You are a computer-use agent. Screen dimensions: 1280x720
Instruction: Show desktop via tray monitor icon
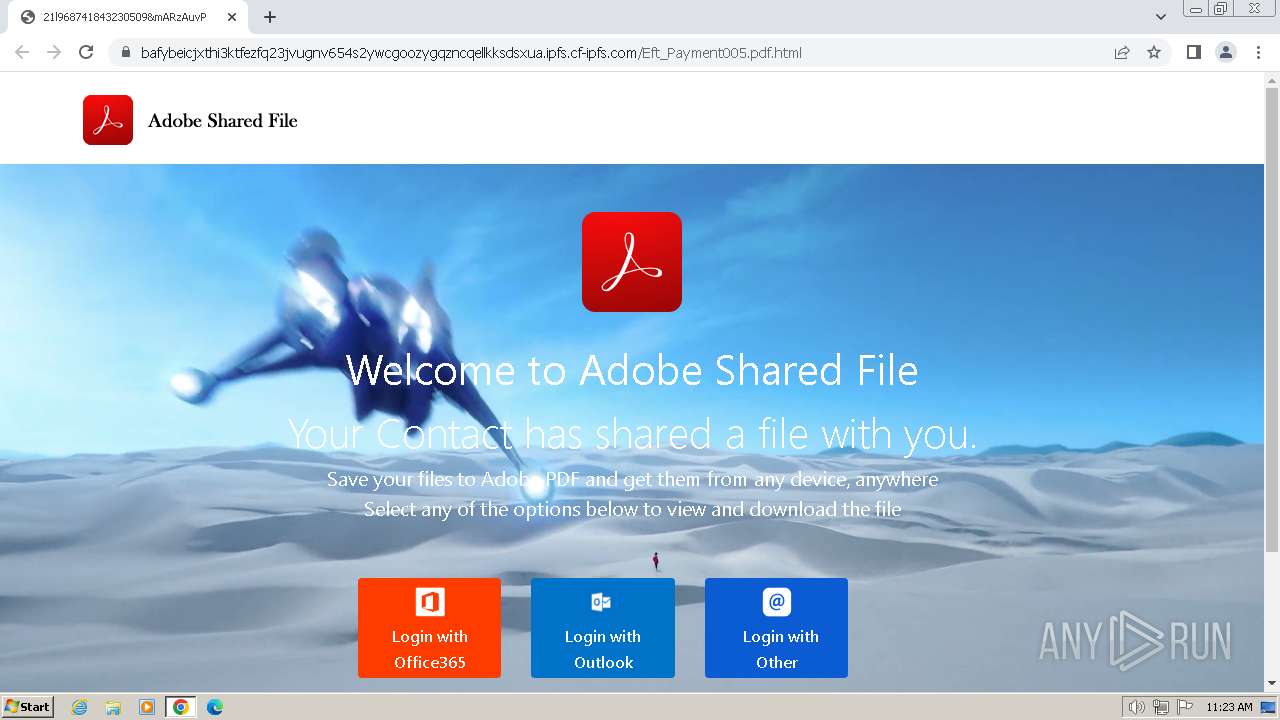coord(1269,707)
